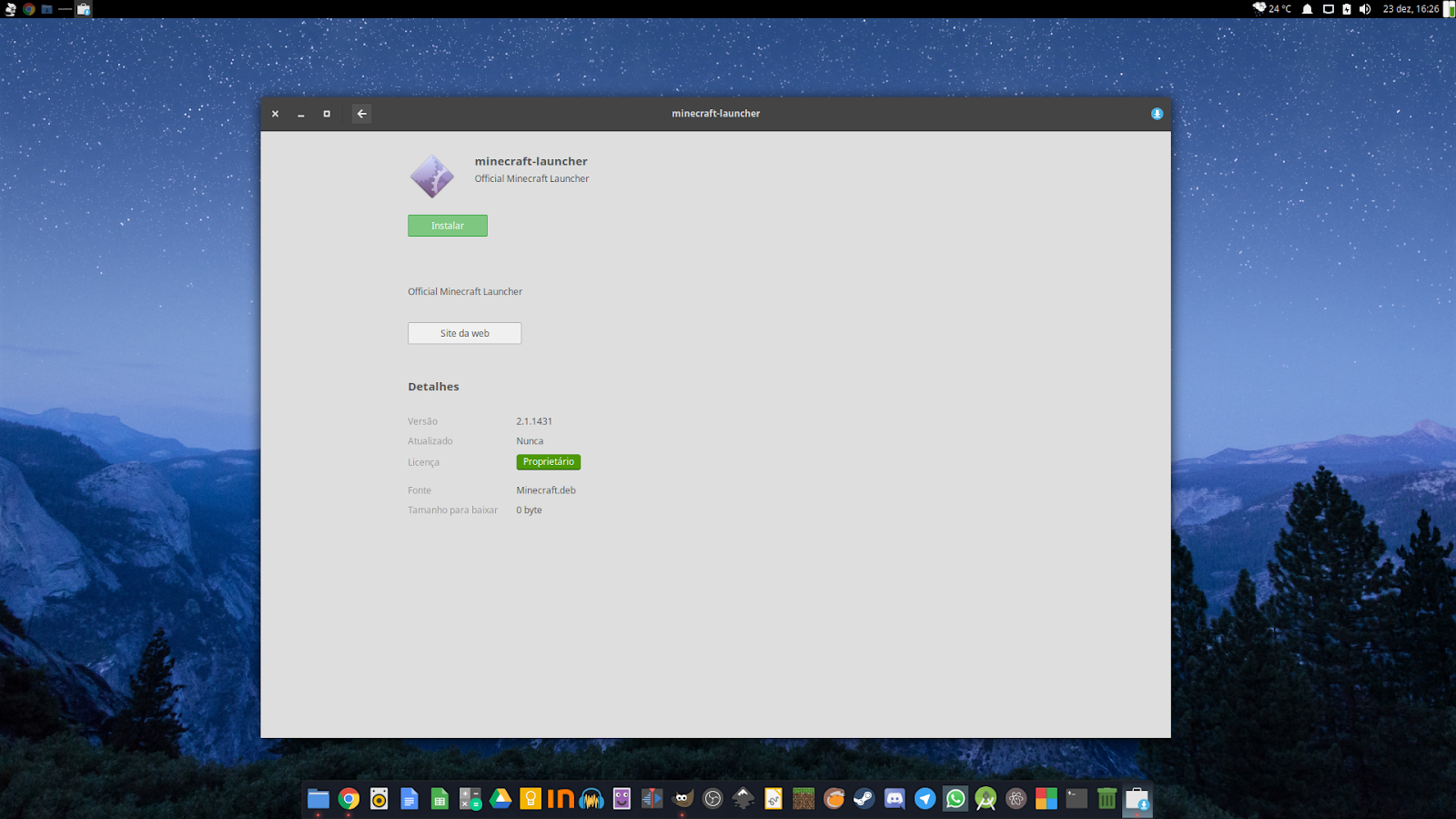The image size is (1456, 819).
Task: Launch GIMP from the dock
Action: pyautogui.click(x=682, y=799)
